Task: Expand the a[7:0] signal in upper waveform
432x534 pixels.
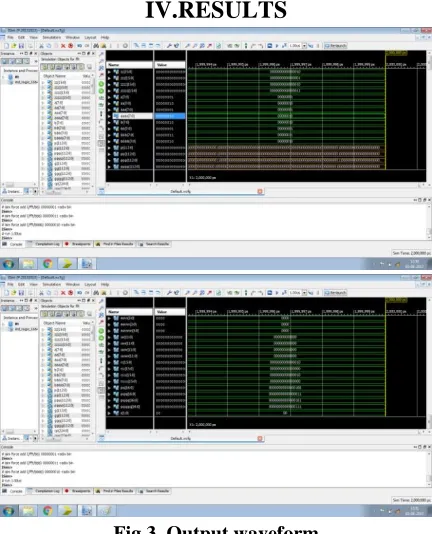Action: click(x=109, y=97)
